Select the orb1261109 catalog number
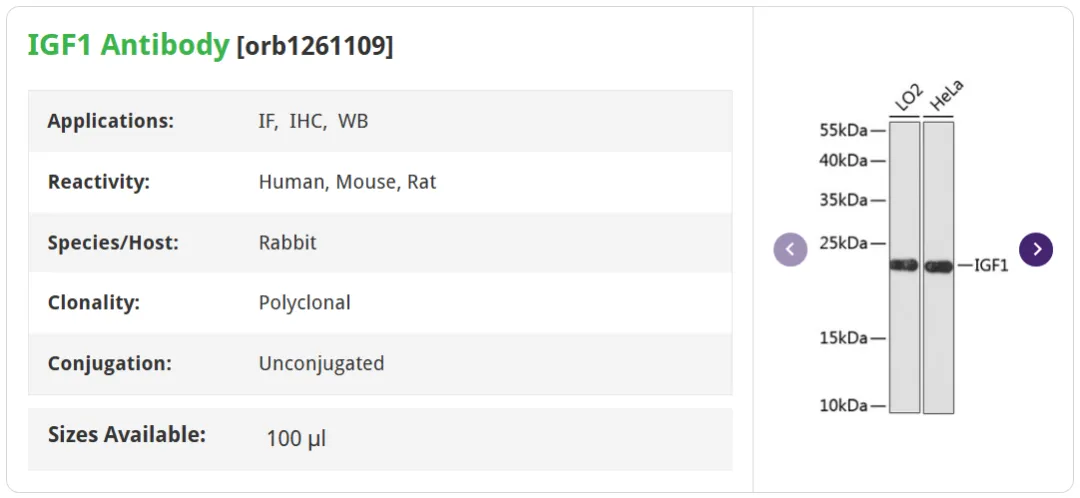The height and width of the screenshot is (498, 1080). click(x=315, y=46)
